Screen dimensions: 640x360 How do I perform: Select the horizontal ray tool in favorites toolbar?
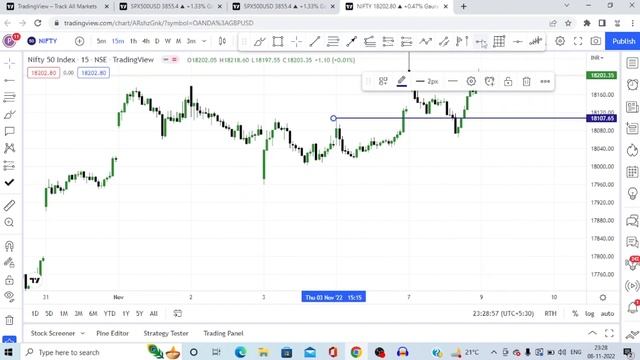pos(481,42)
